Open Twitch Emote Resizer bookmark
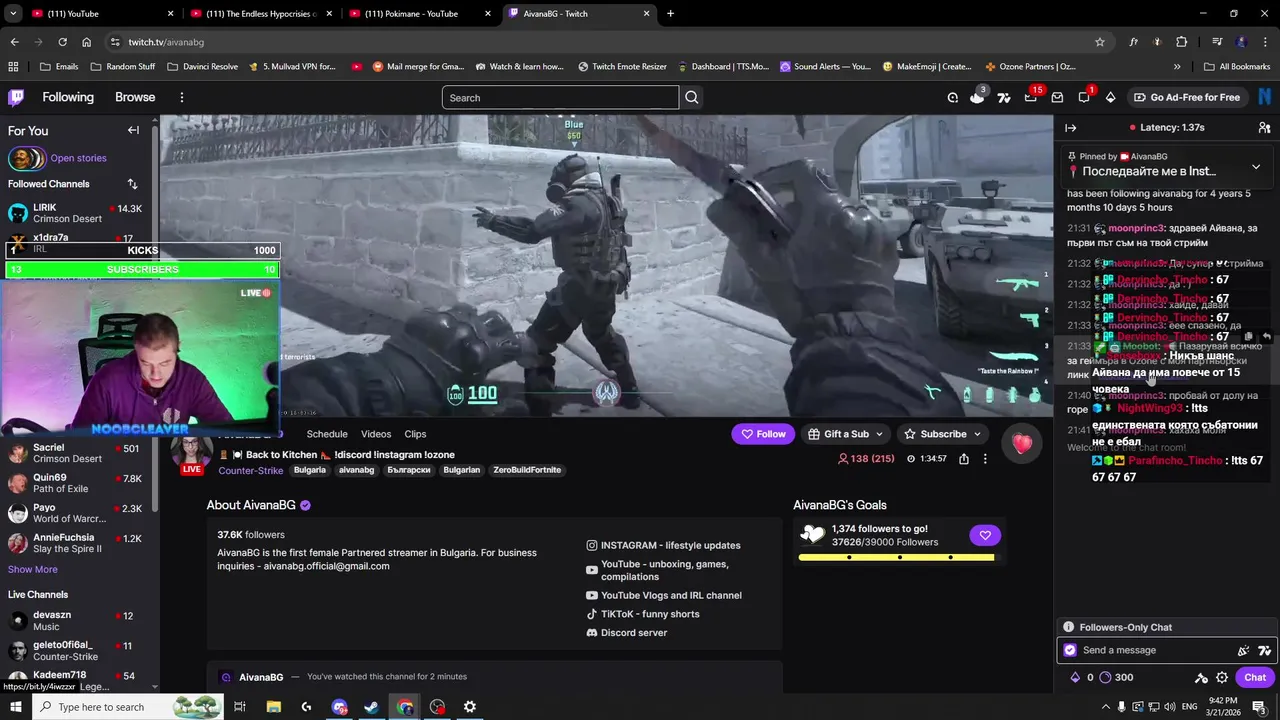This screenshot has width=1280, height=720. coord(622,67)
